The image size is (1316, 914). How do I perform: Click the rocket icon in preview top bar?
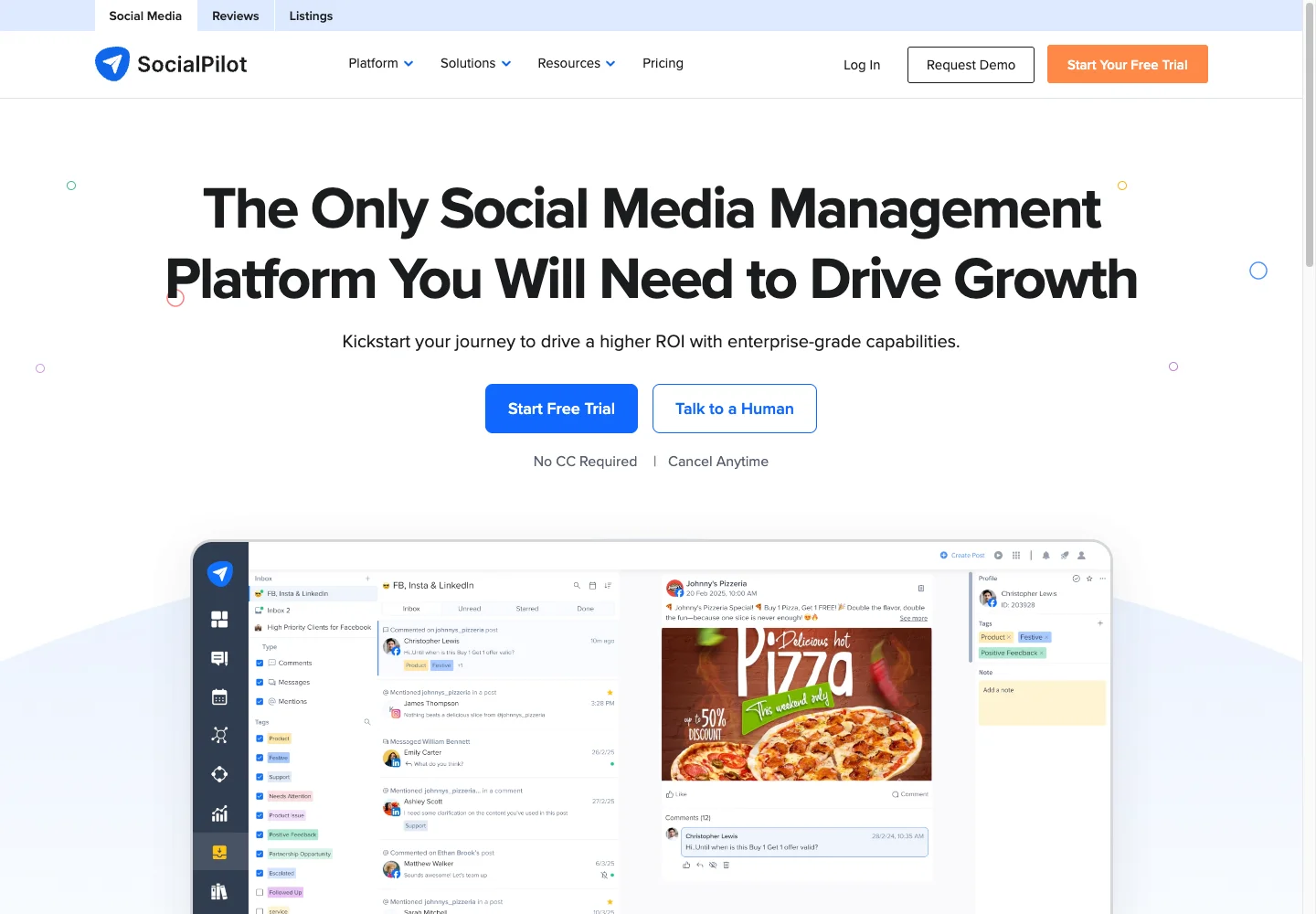pos(1064,555)
